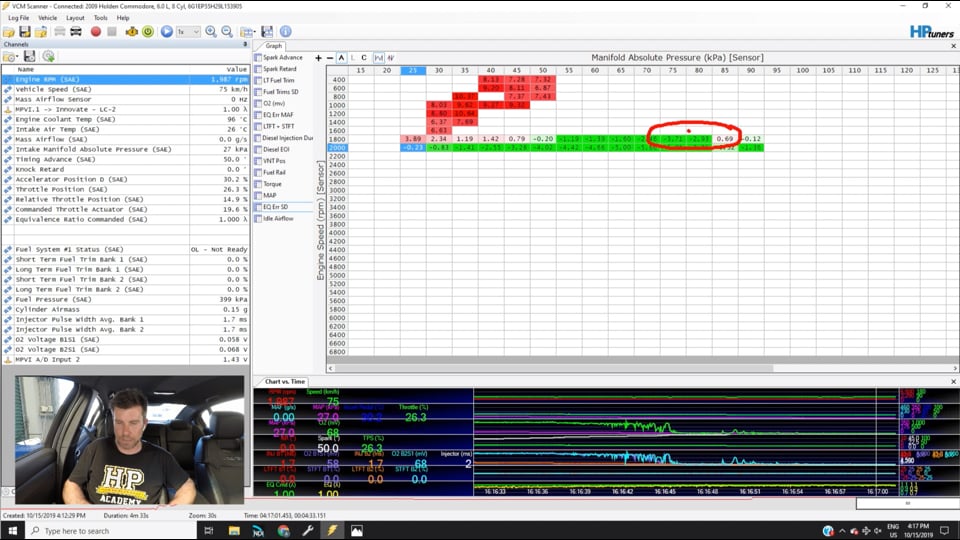Select Spark Advance in the graph list
Viewport: 960px width, 540px height.
coord(282,58)
